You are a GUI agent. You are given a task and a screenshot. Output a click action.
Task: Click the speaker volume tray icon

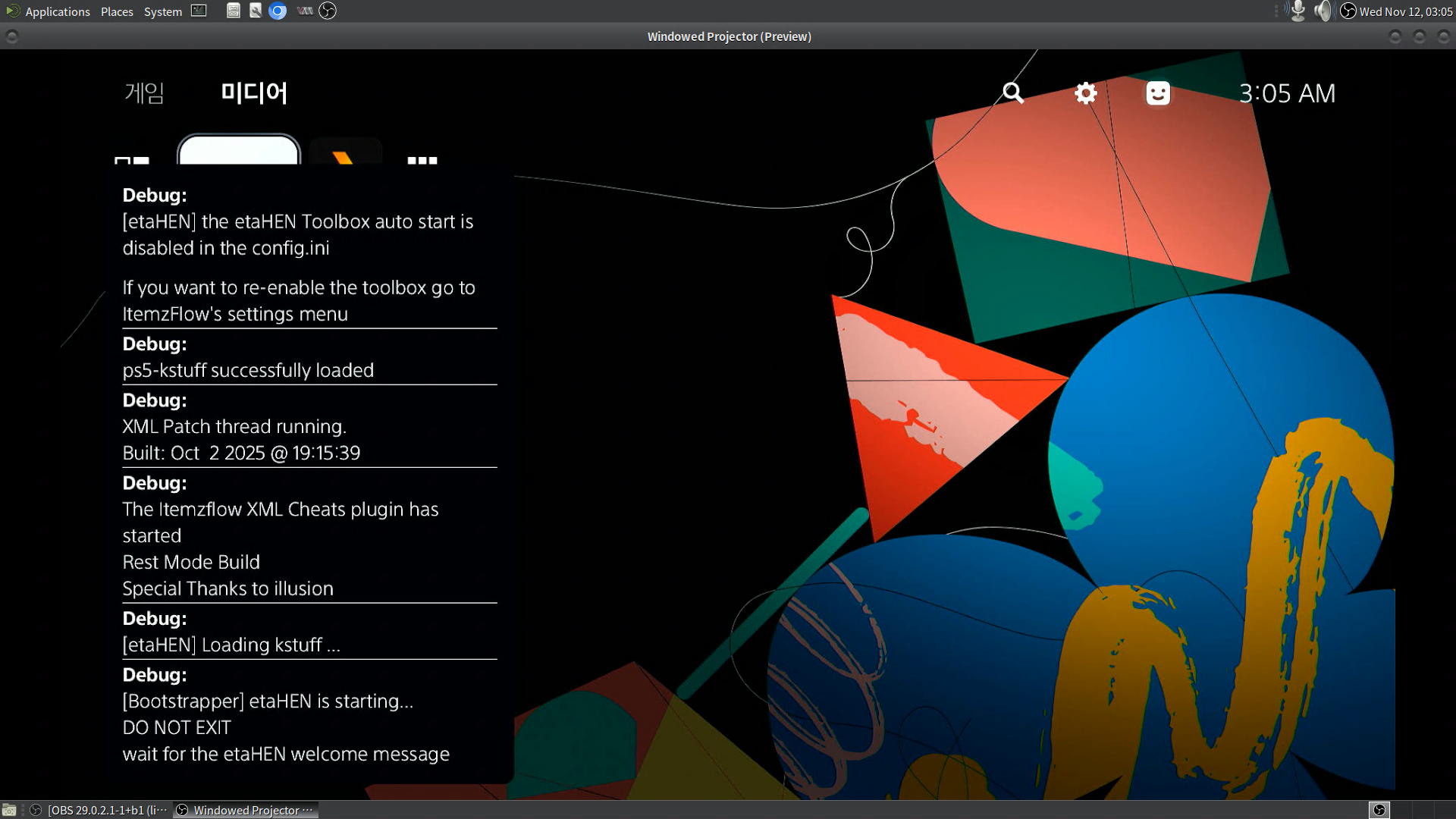1323,11
